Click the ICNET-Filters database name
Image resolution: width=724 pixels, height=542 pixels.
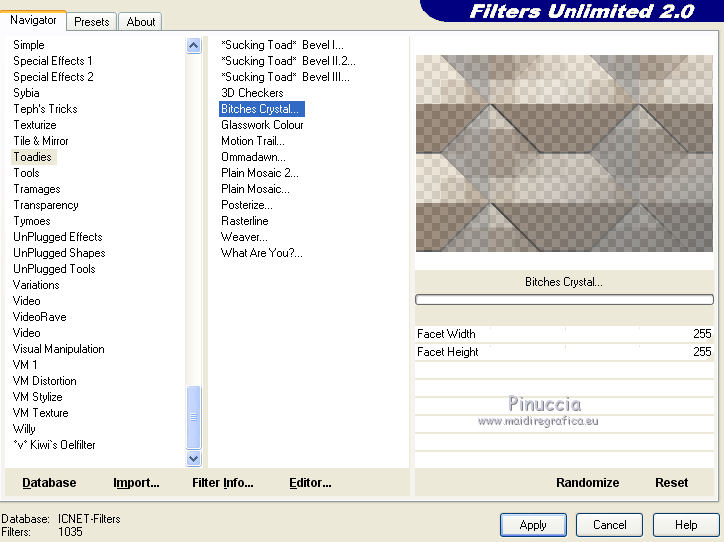click(x=89, y=519)
